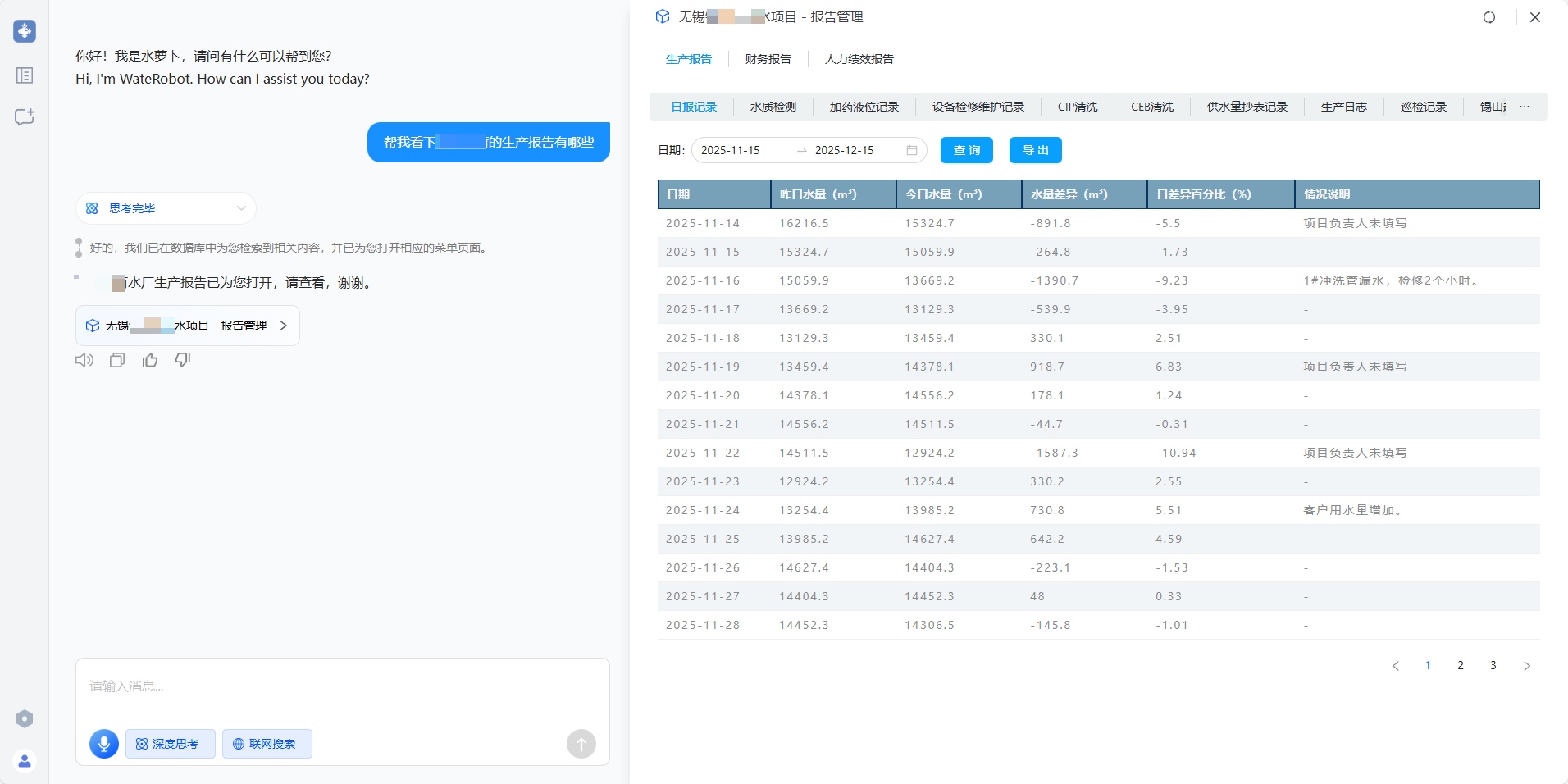Open the date range calendar picker
This screenshot has width=1568, height=784.
[911, 150]
